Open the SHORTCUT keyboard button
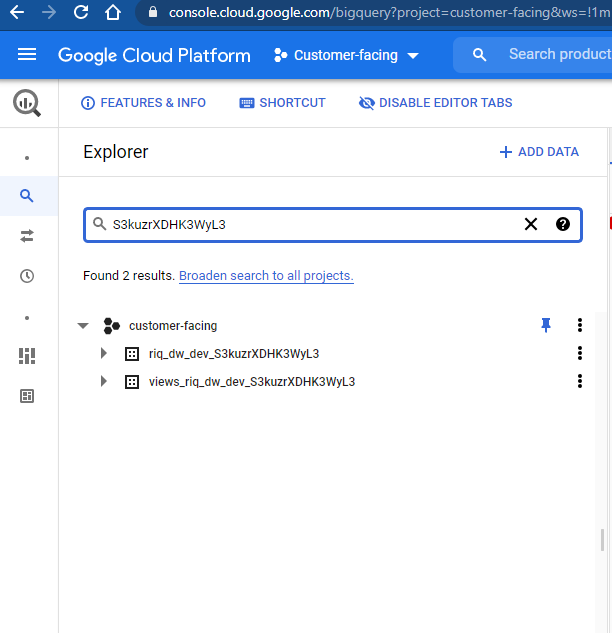Image resolution: width=612 pixels, height=633 pixels. 283,103
